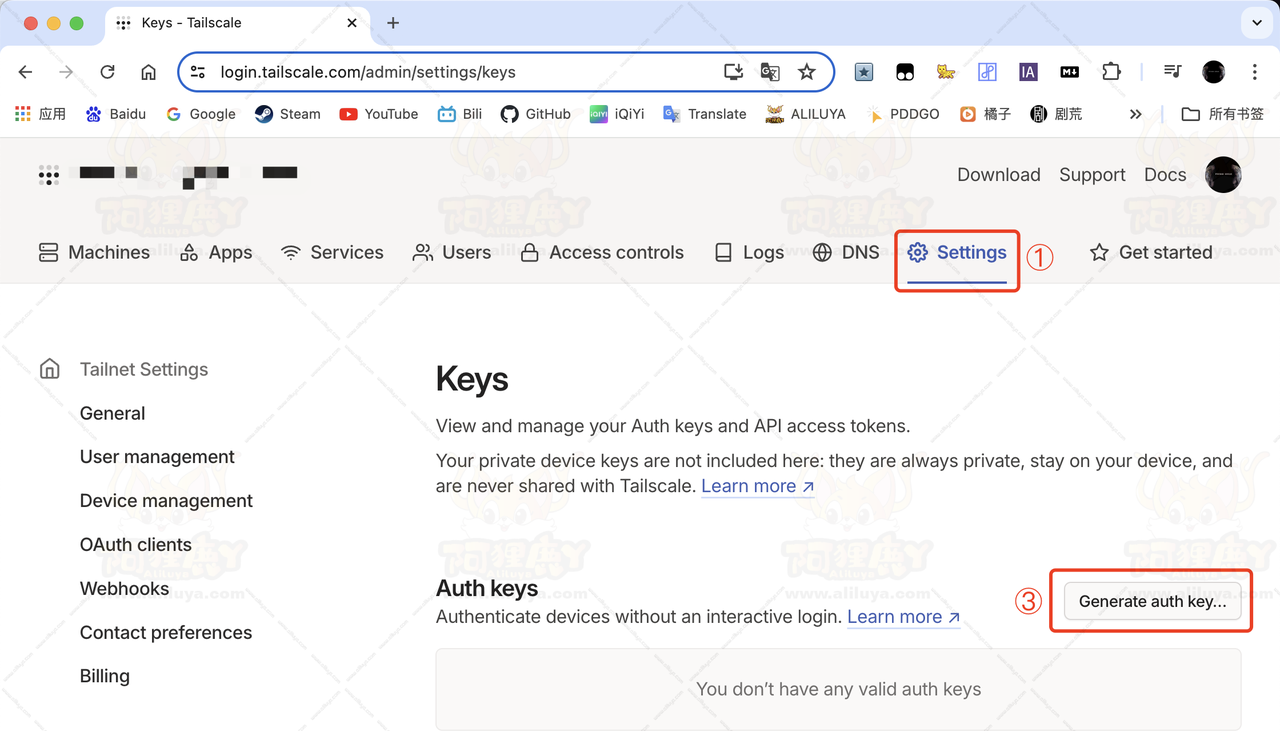The image size is (1280, 731).
Task: Click the browser reload icon
Action: tap(107, 72)
